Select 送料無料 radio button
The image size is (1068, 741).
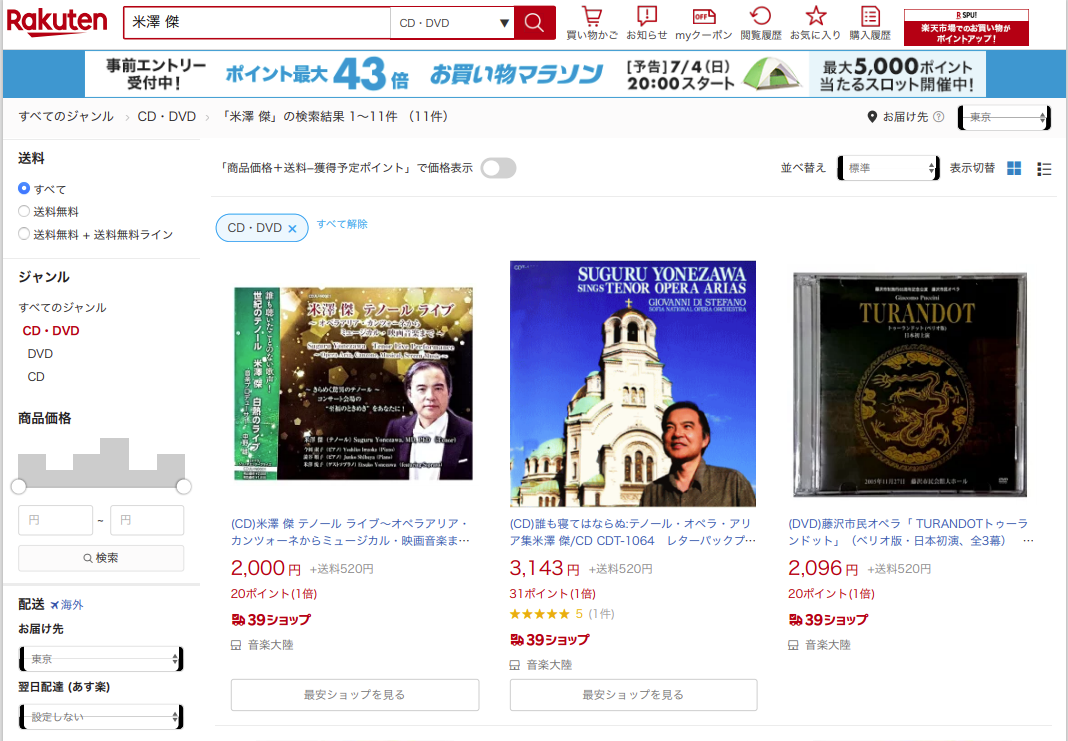24,211
